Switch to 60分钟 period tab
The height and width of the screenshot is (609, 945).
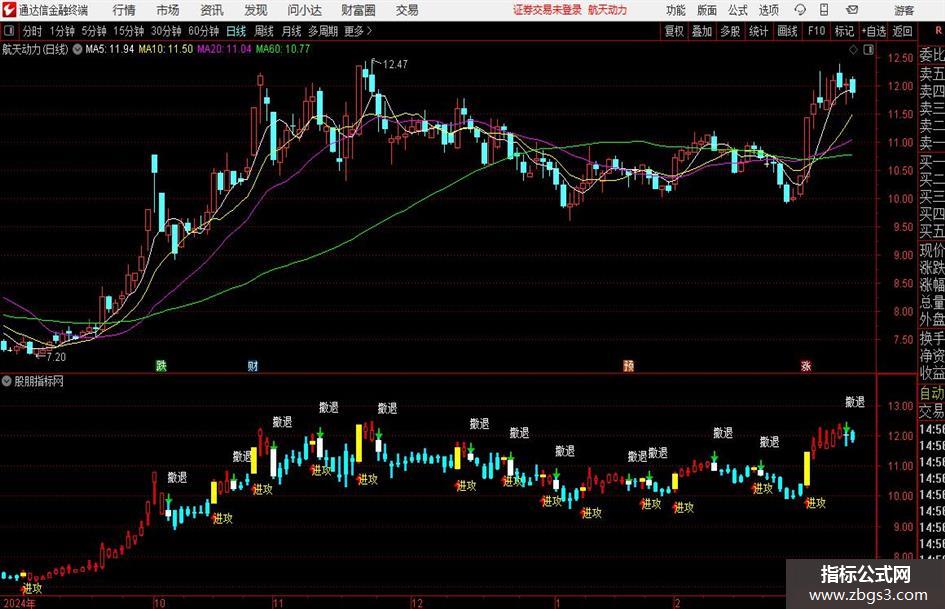tap(204, 31)
